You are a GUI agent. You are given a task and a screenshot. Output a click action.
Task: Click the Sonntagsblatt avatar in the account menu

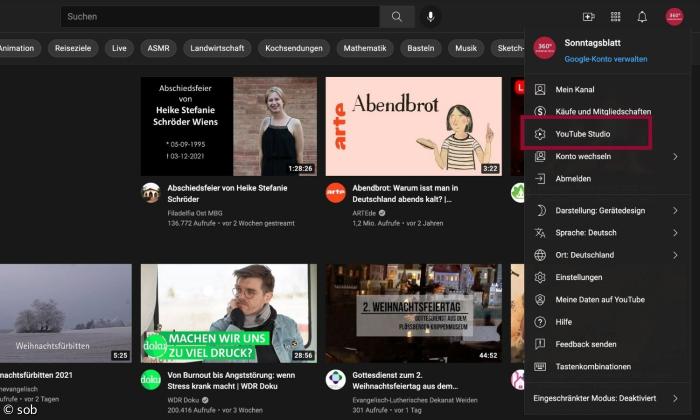tap(545, 48)
